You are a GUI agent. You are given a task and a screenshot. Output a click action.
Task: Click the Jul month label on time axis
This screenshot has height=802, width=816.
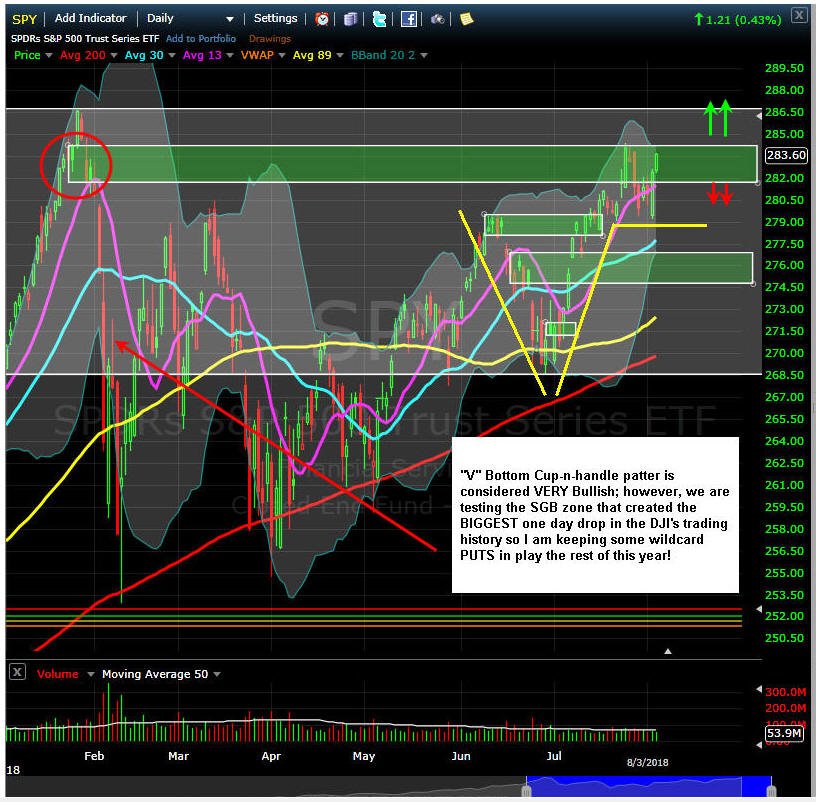(554, 756)
